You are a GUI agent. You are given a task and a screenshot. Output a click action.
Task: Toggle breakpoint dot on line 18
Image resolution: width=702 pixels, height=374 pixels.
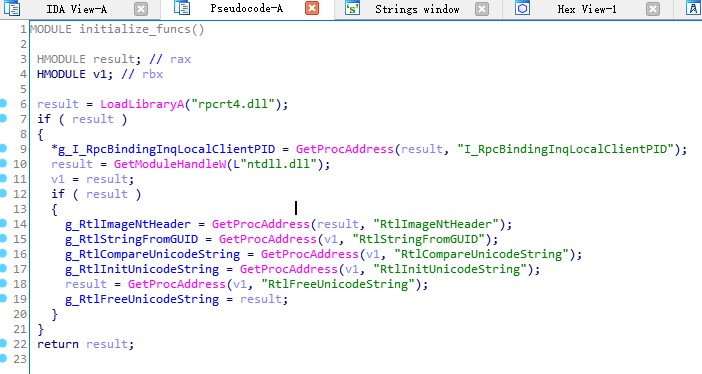point(3,284)
